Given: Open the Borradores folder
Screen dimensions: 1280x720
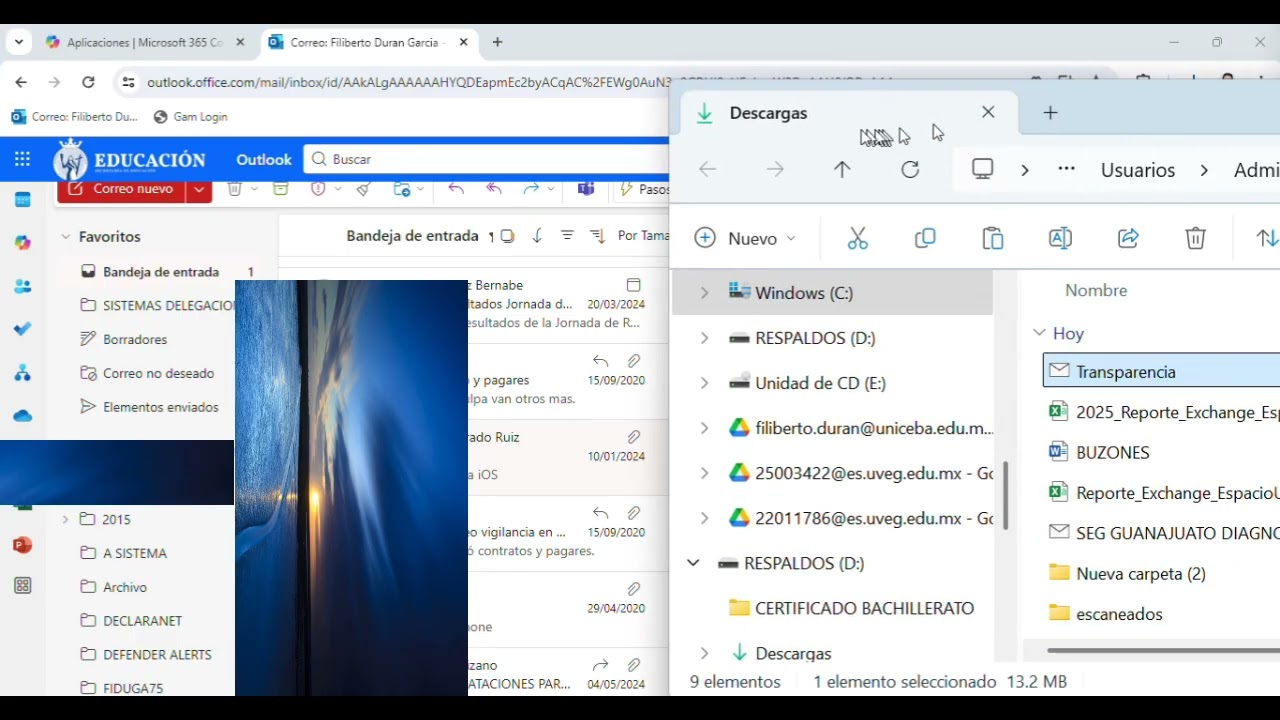Looking at the screenshot, I should [x=135, y=339].
